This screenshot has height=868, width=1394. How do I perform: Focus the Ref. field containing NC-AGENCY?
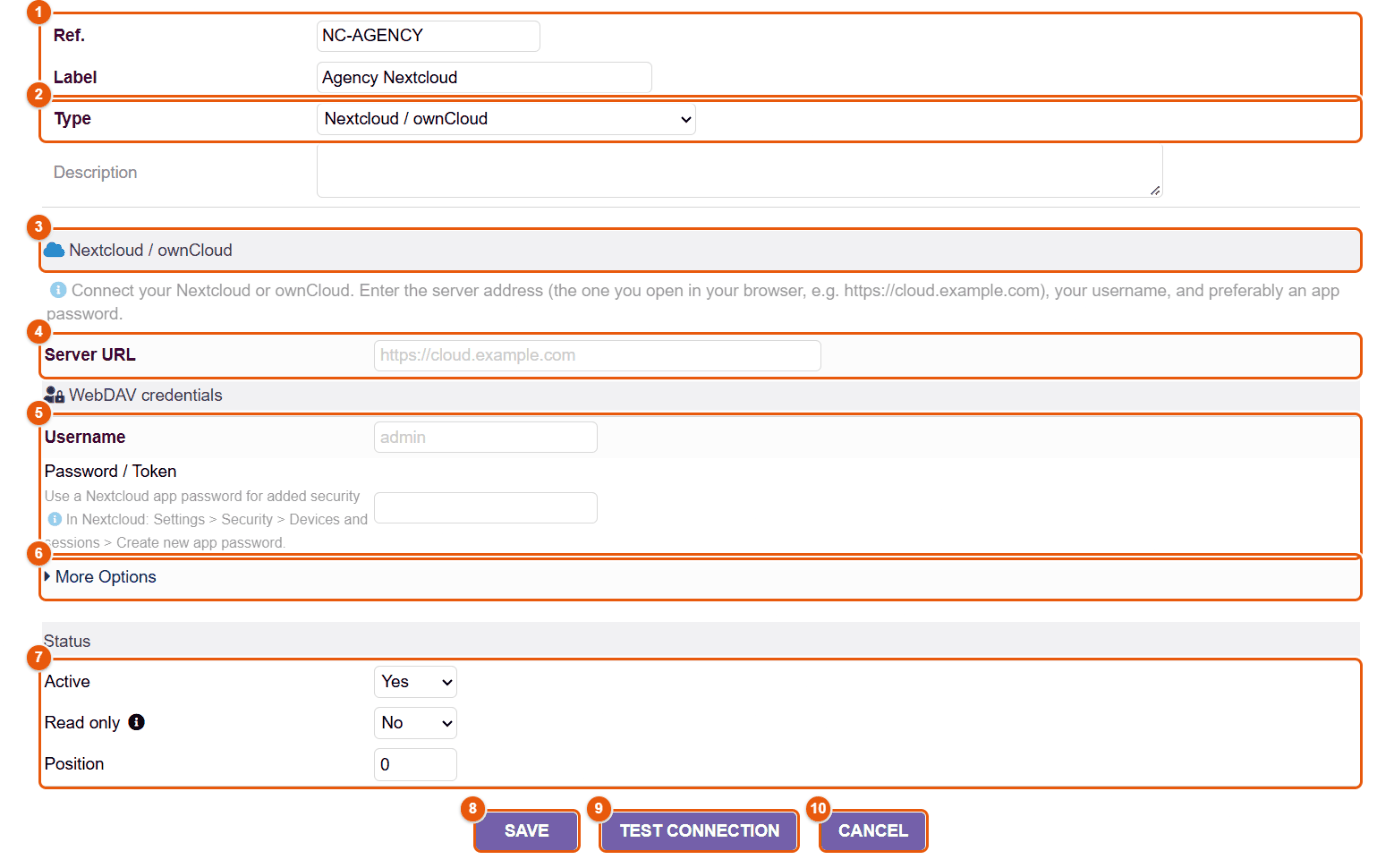click(x=428, y=35)
